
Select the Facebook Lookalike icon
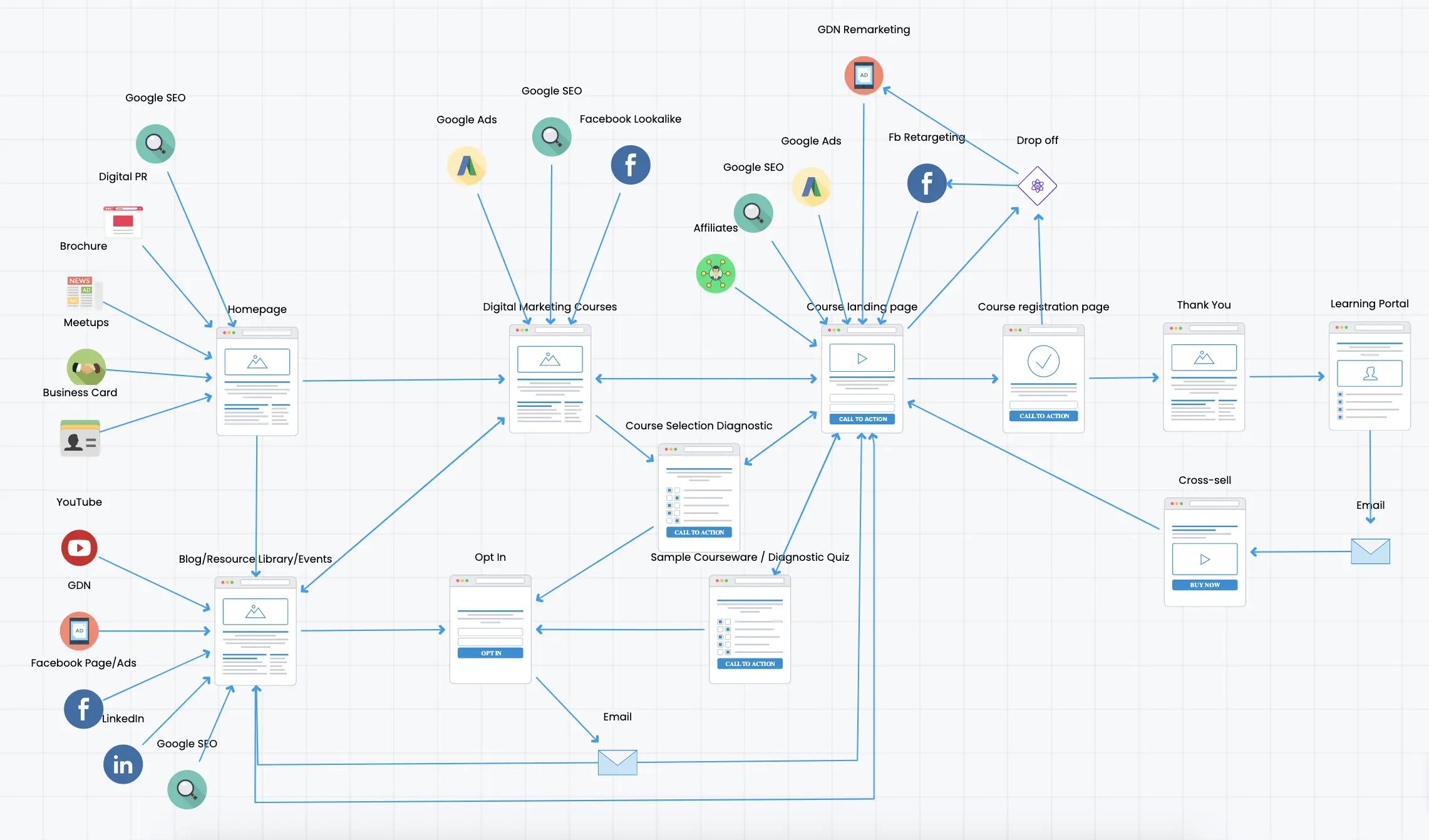(x=631, y=165)
